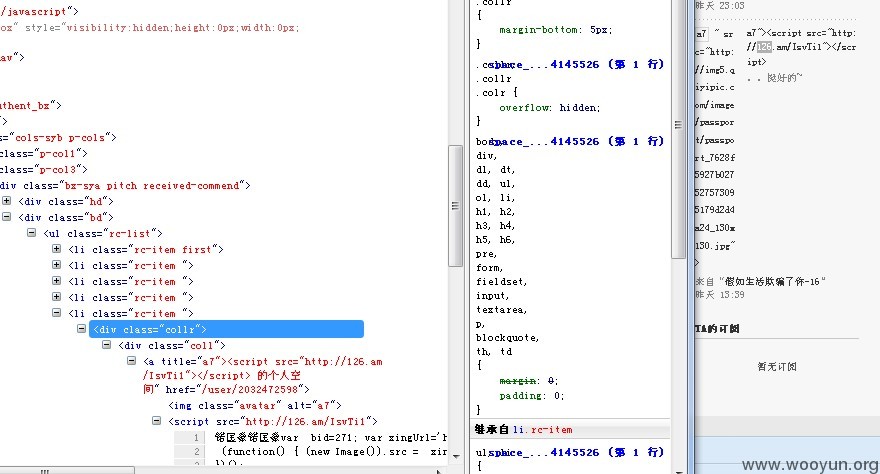Screen dimensions: 880x474
Task: Click script line number 1
Action: click(x=196, y=438)
